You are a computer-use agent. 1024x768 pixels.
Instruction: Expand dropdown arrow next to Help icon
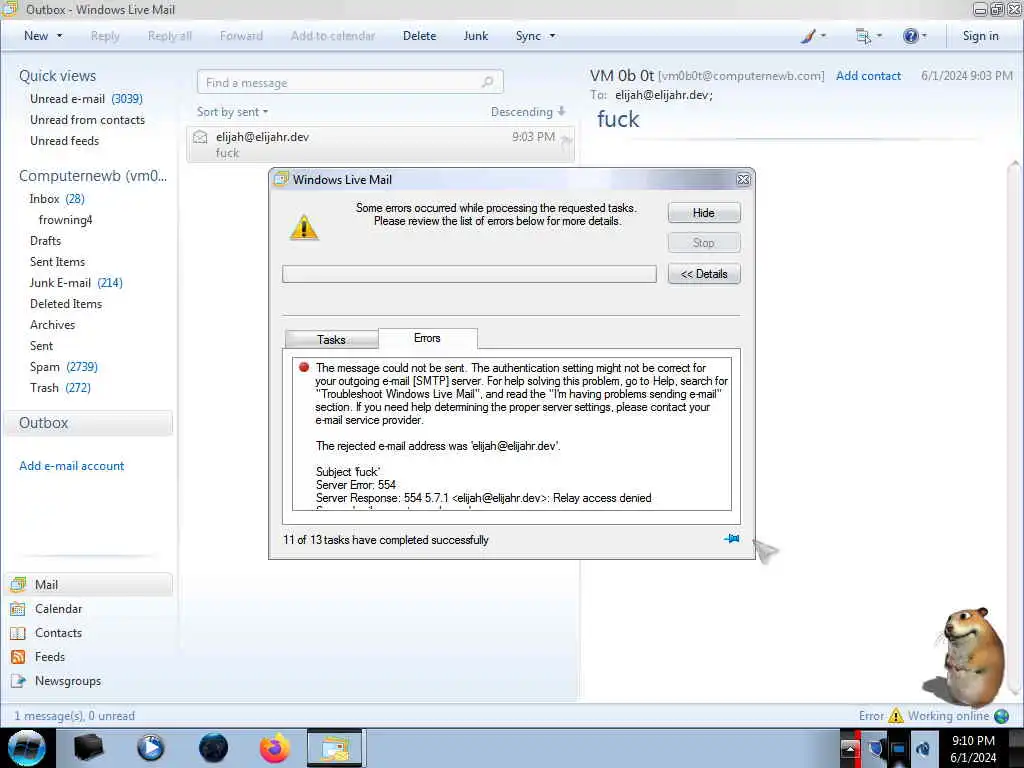click(x=924, y=36)
